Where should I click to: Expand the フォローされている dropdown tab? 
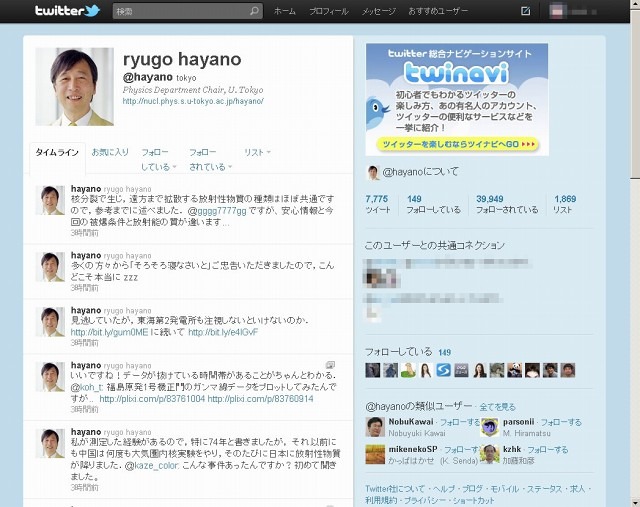pyautogui.click(x=210, y=160)
